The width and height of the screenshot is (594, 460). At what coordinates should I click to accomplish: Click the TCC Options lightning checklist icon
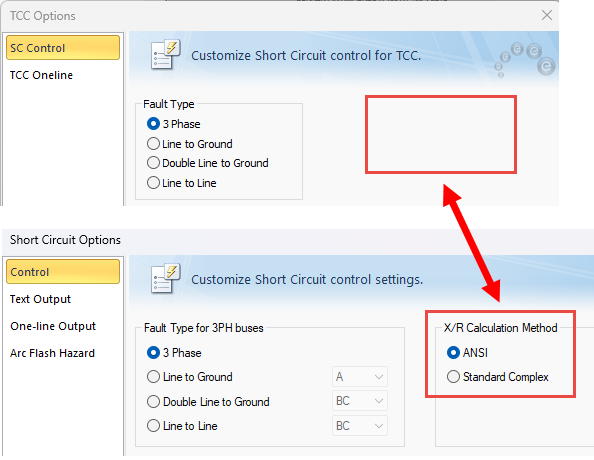[x=165, y=55]
